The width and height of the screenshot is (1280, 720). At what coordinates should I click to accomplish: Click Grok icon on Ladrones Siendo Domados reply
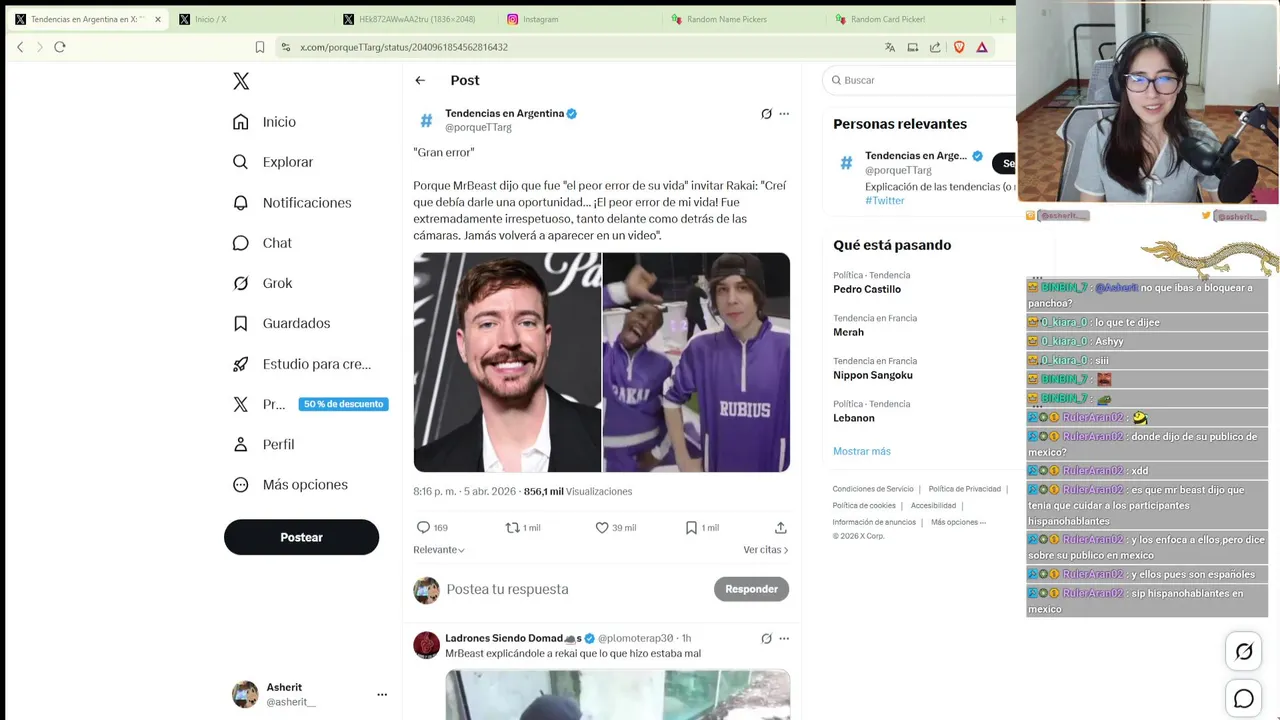coord(766,638)
